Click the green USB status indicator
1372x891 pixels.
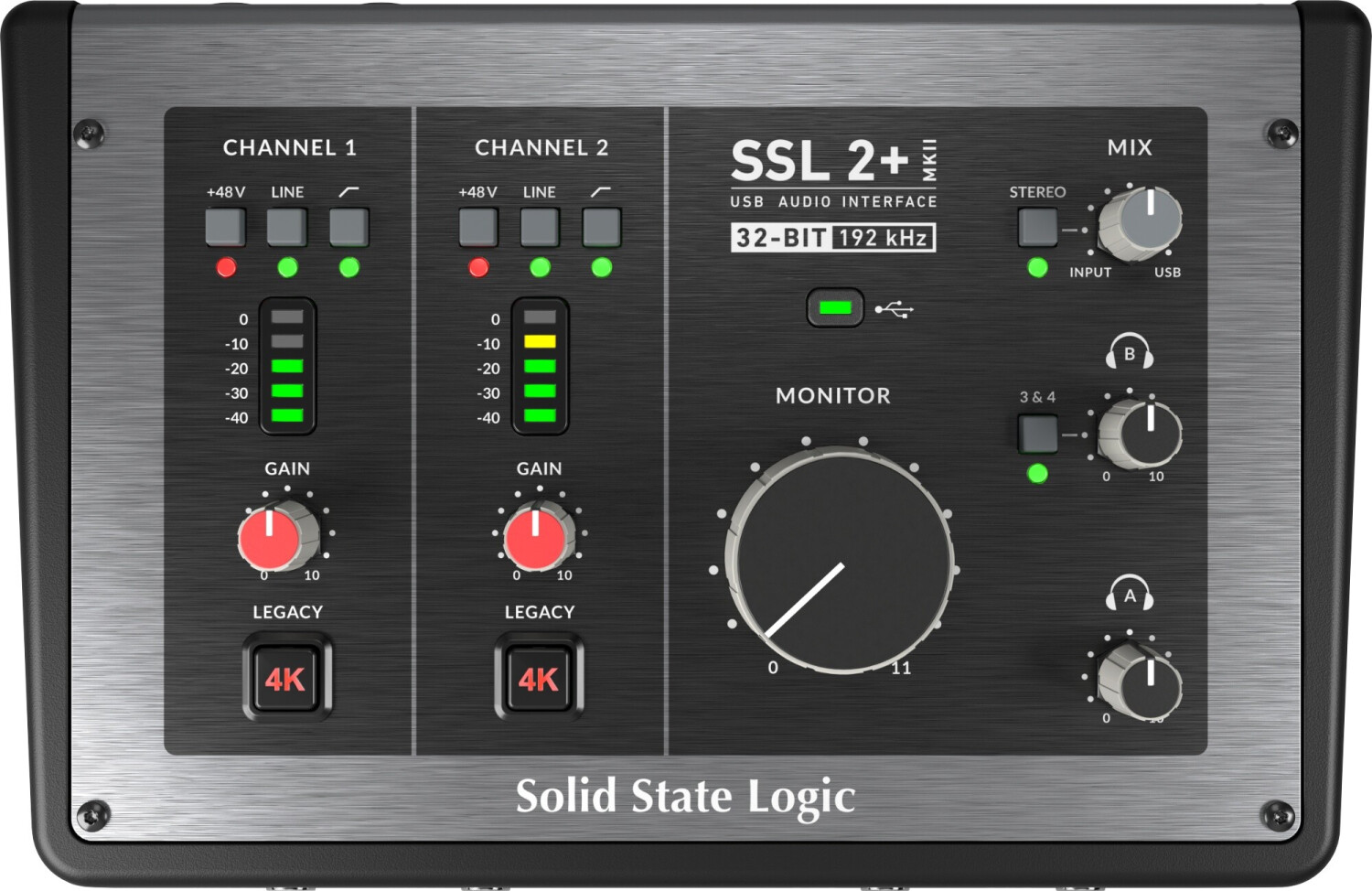[x=835, y=308]
